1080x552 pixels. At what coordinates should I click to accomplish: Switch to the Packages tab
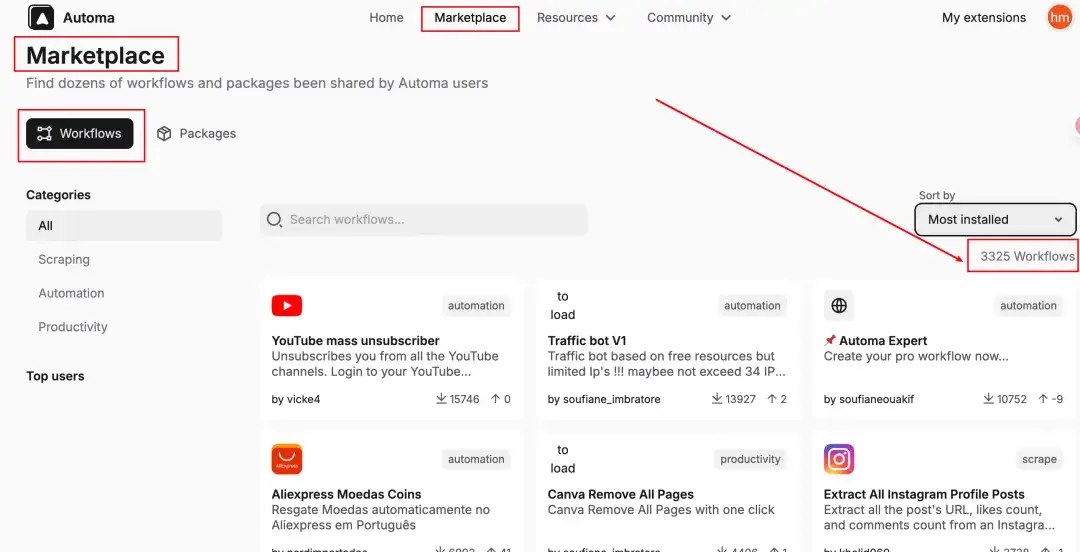pyautogui.click(x=196, y=134)
